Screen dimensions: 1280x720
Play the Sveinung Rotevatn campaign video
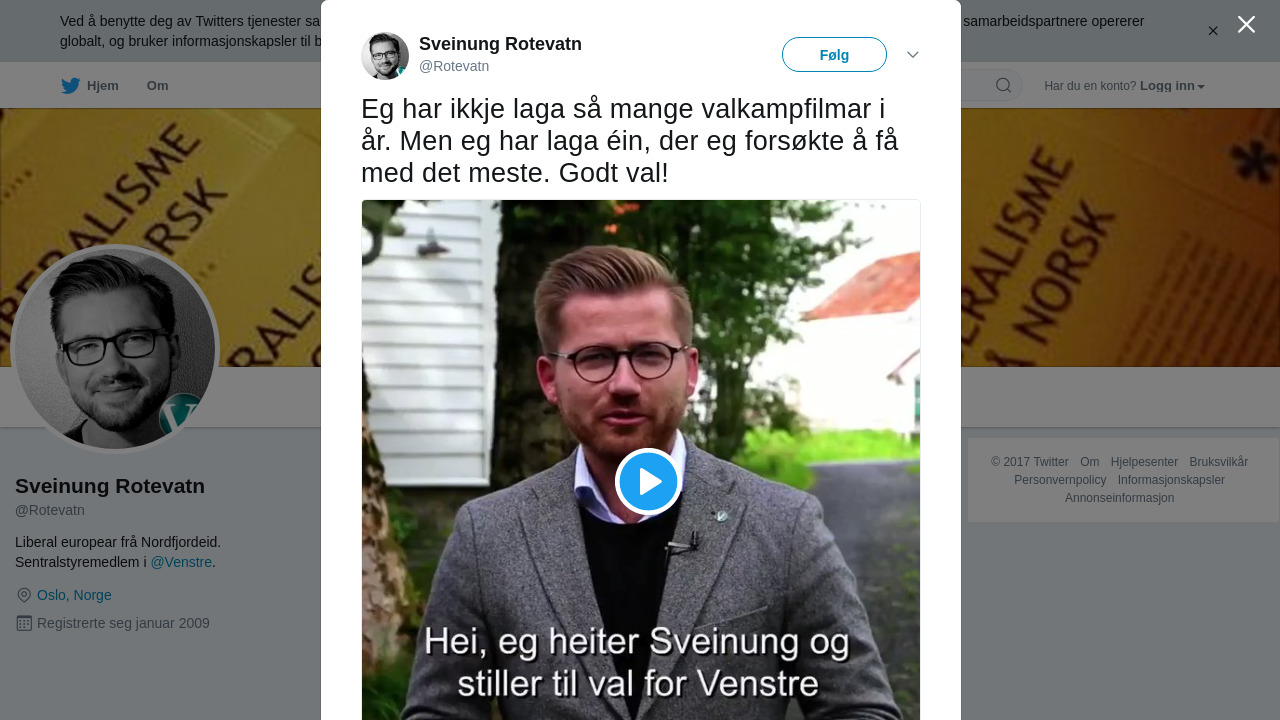[648, 481]
